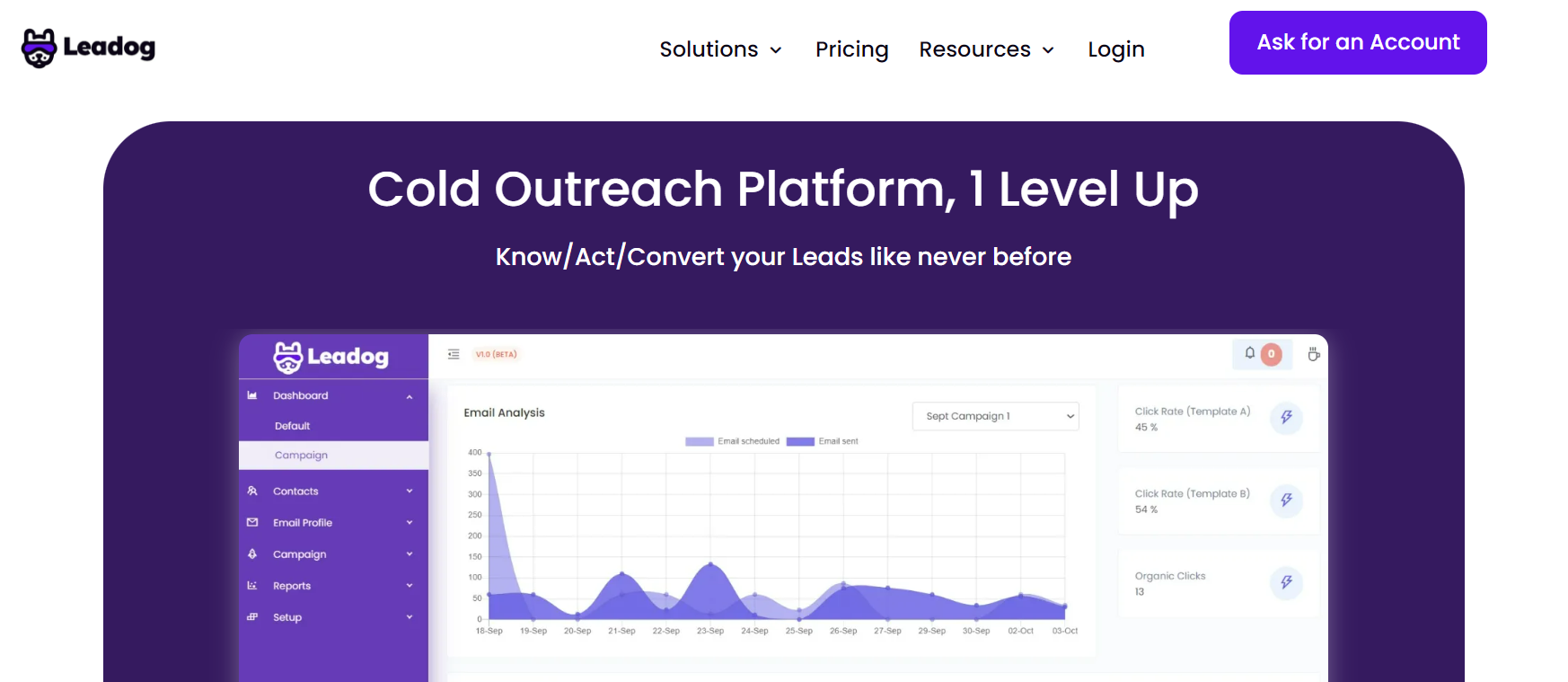Expand the Contacts section chevron
This screenshot has width=1568, height=682.
click(x=410, y=492)
